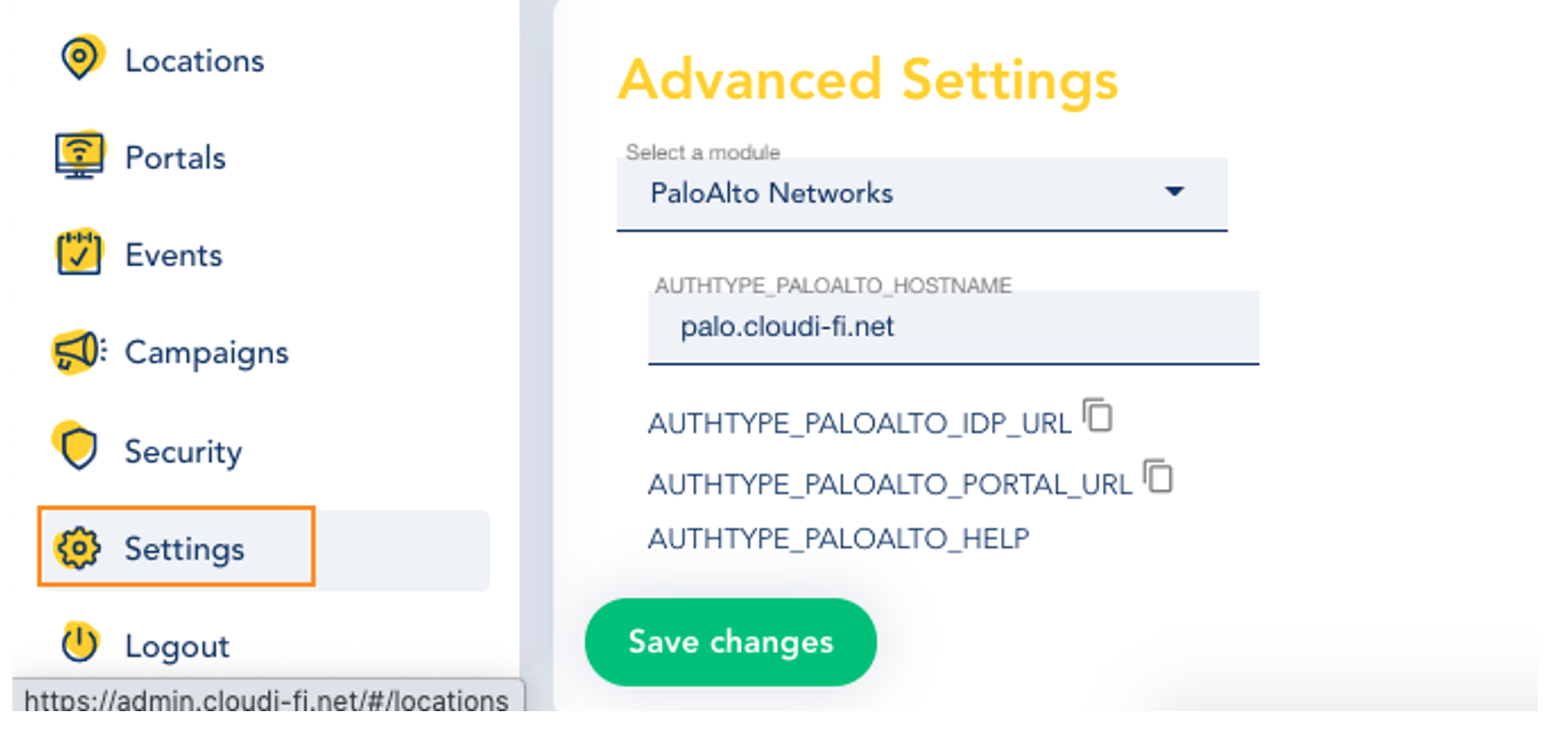Open the Portals menu label
This screenshot has height=735, width=1568.
(x=175, y=158)
